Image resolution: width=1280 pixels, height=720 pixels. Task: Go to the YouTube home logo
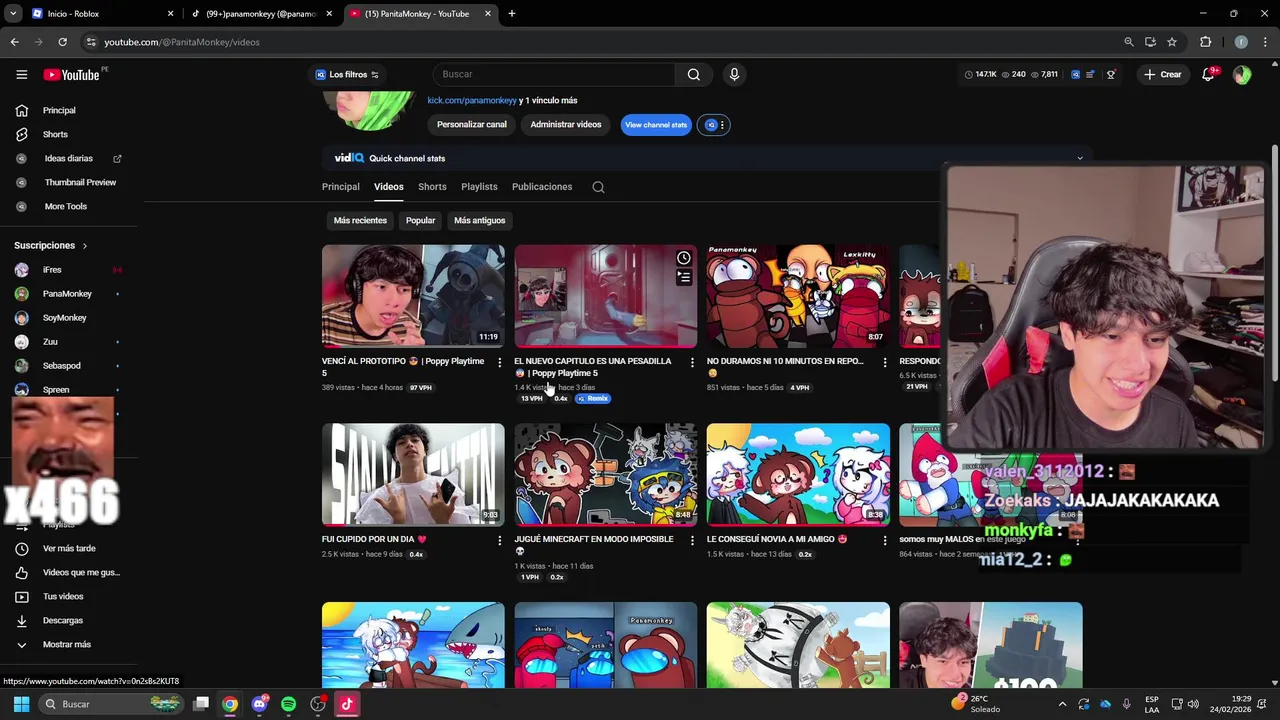71,75
